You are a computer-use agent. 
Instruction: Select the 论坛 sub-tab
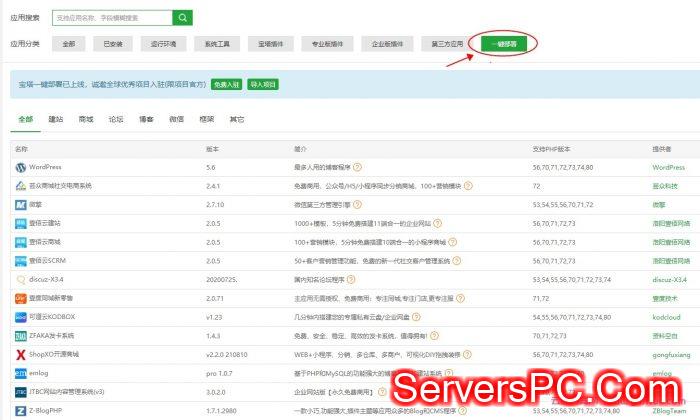[116, 119]
